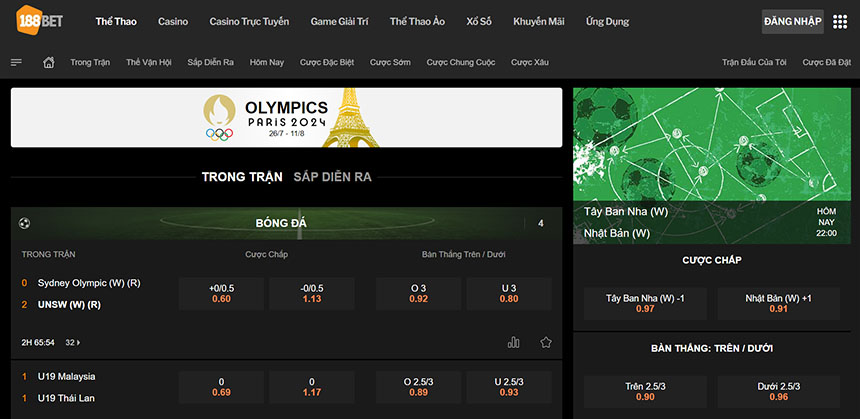Select U 3 odds 0.80

(x=509, y=293)
